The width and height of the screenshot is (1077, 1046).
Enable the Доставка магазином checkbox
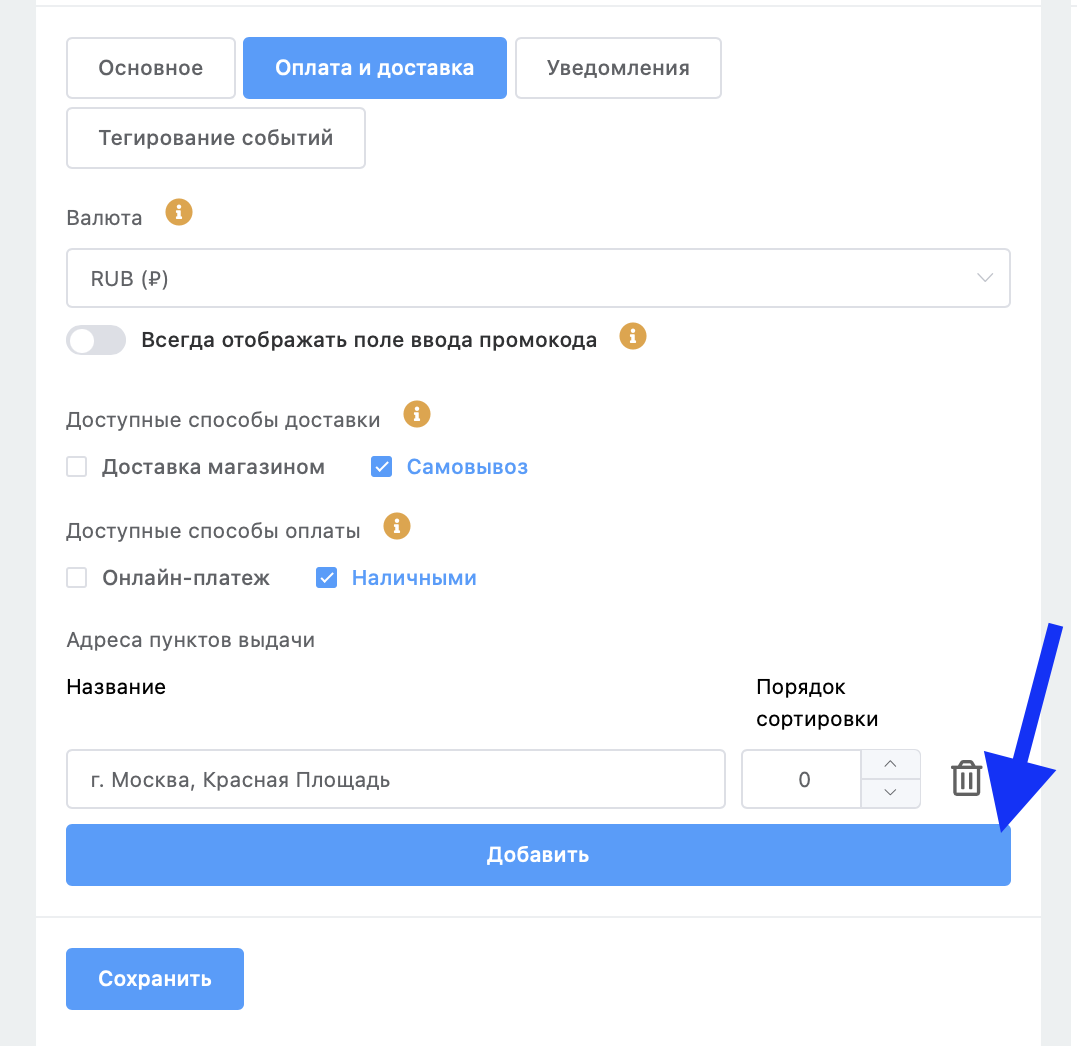click(x=77, y=467)
